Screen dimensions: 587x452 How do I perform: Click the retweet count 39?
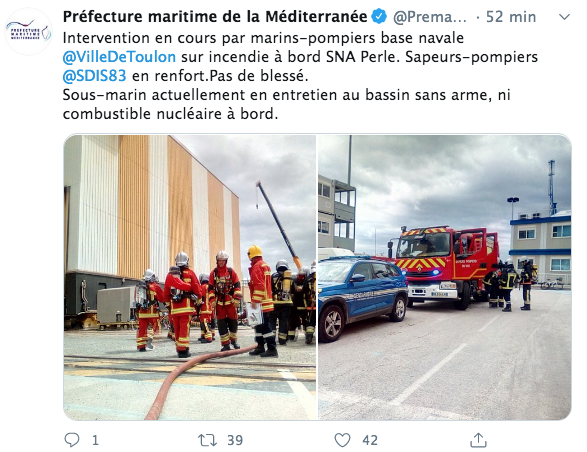(235, 440)
